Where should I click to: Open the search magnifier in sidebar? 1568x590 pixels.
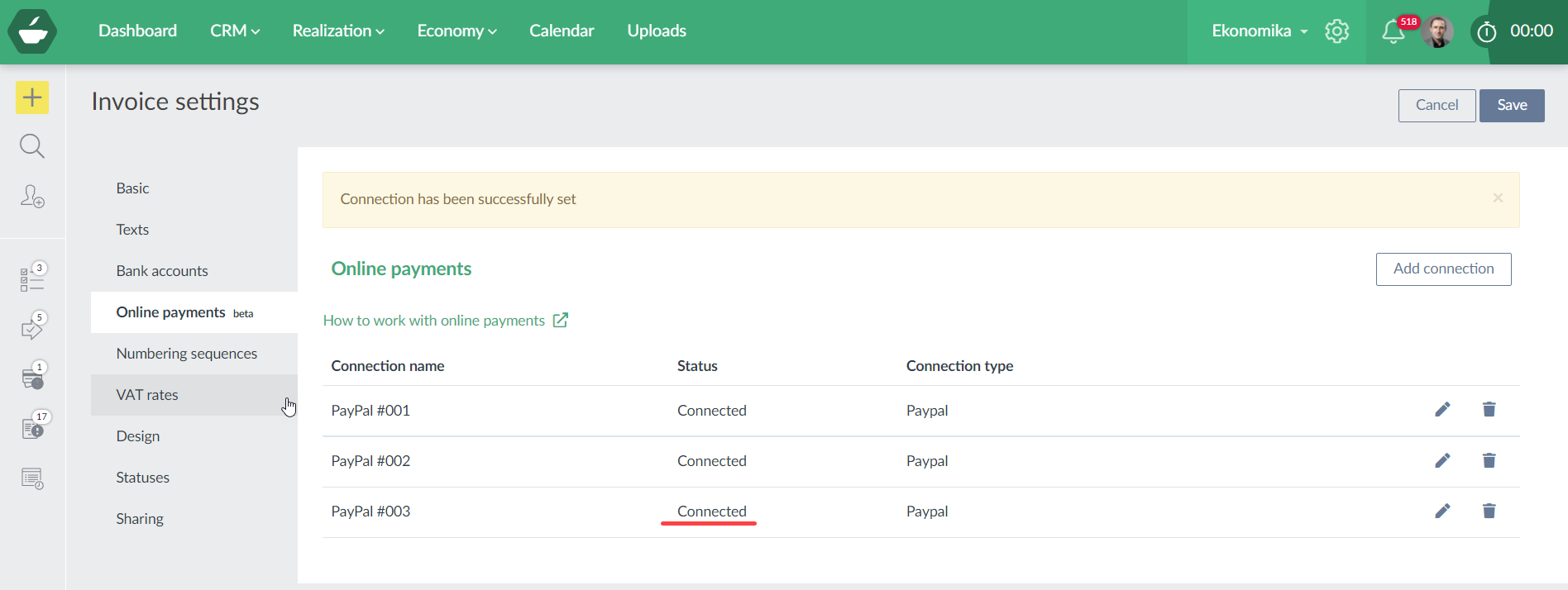point(32,146)
